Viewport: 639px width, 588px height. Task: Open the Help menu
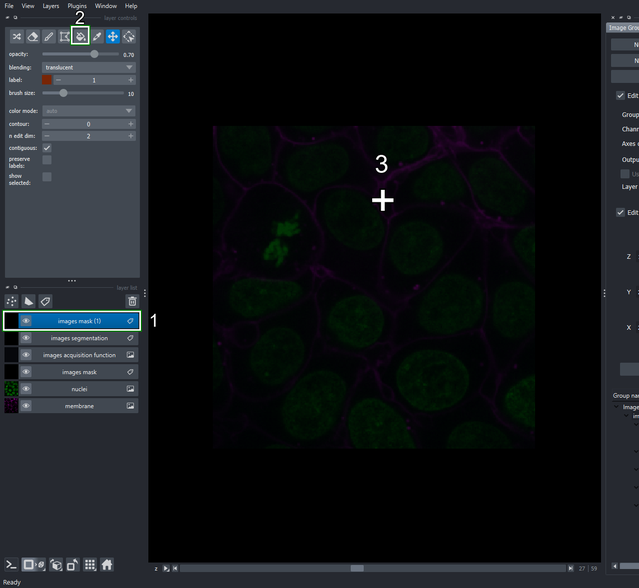(x=131, y=6)
